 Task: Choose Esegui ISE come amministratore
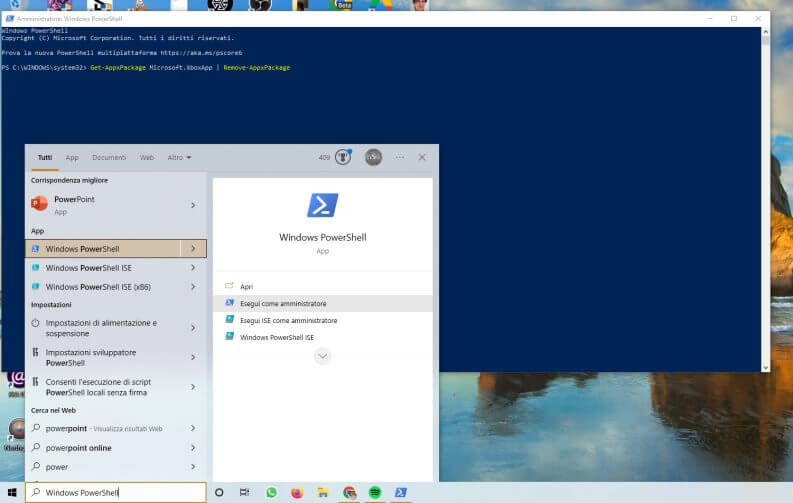tap(323, 321)
